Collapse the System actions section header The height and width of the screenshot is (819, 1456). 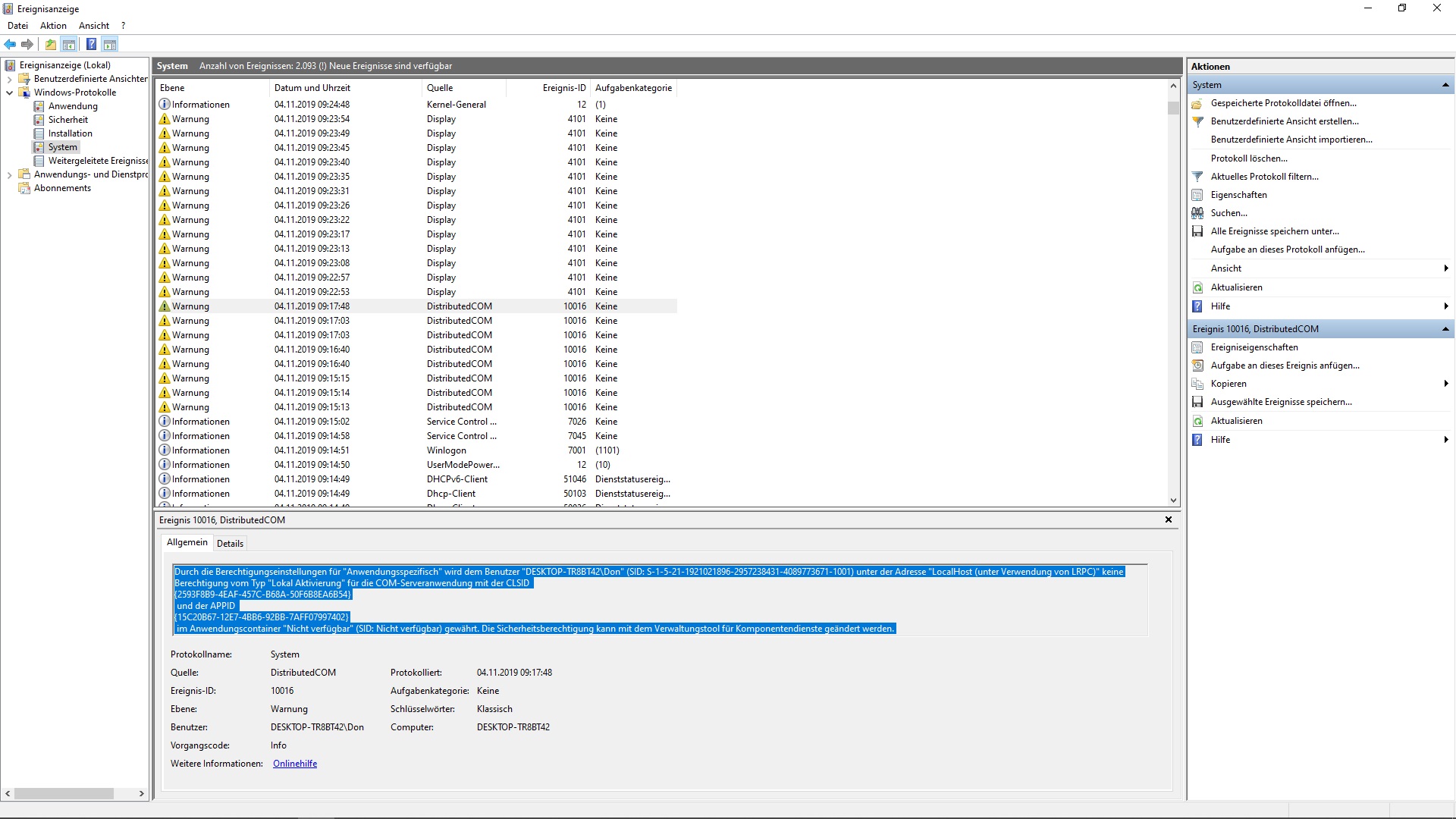point(1445,85)
